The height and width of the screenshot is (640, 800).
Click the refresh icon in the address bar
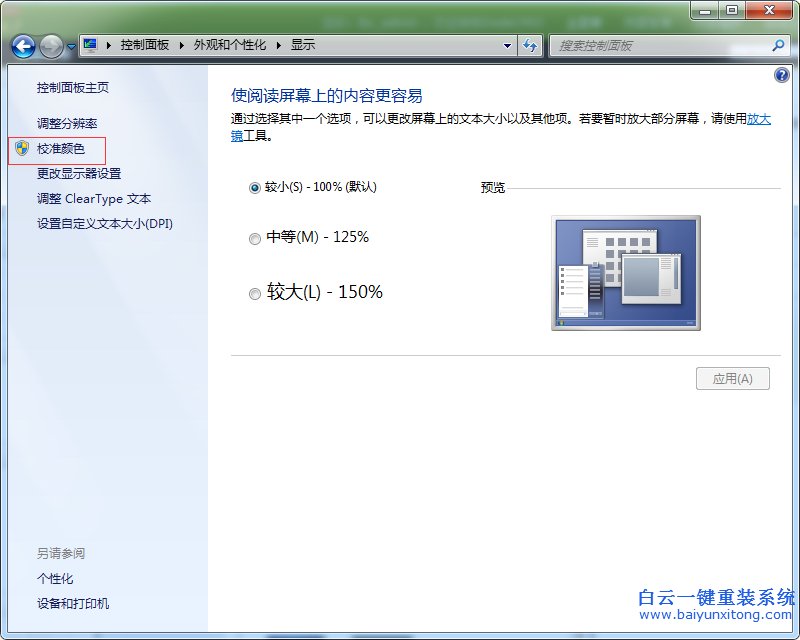[x=530, y=45]
